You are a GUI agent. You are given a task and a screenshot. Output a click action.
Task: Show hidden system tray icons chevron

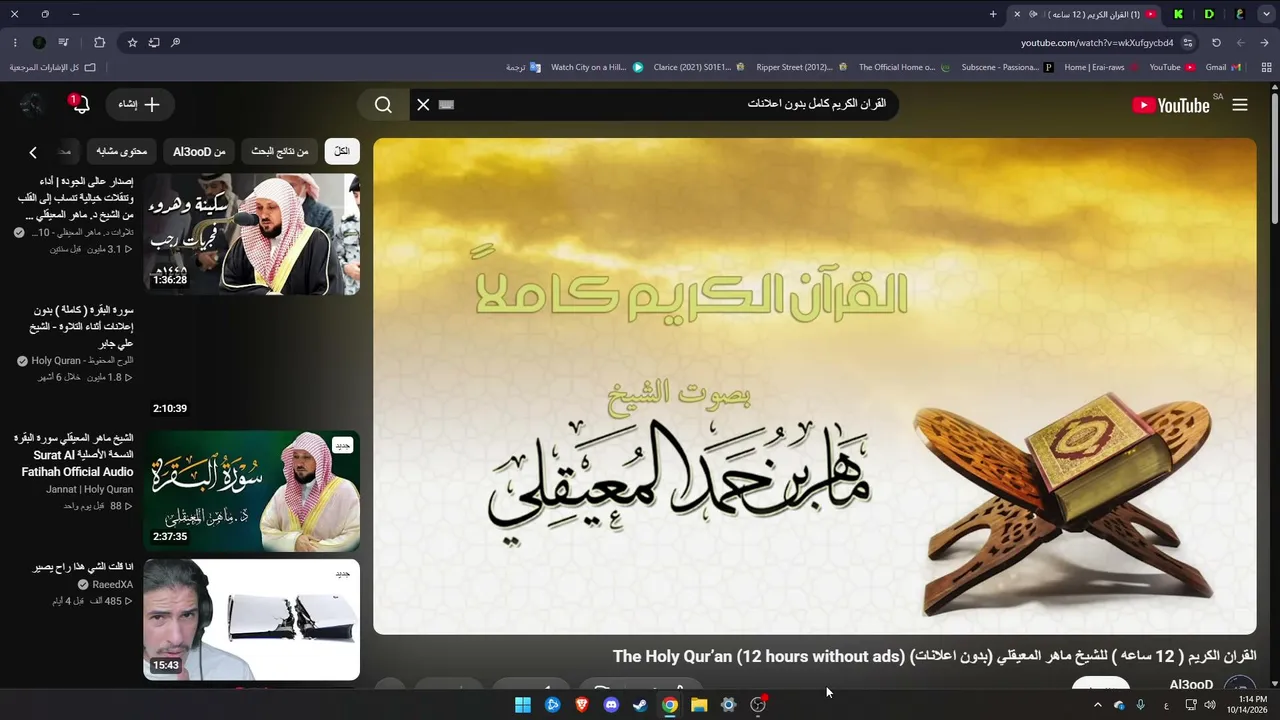tap(1097, 705)
